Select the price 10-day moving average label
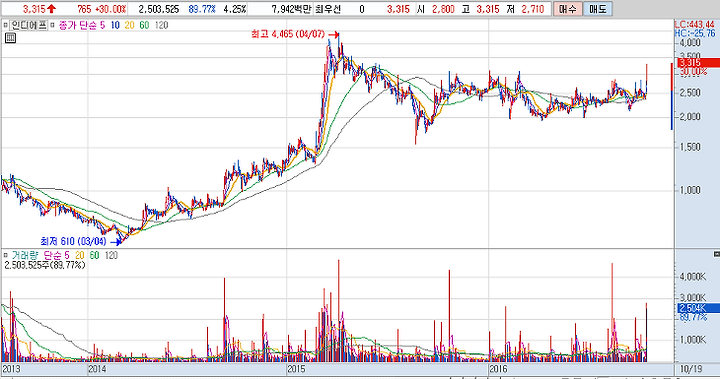Screen dimensions: 720x379 pyautogui.click(x=115, y=25)
